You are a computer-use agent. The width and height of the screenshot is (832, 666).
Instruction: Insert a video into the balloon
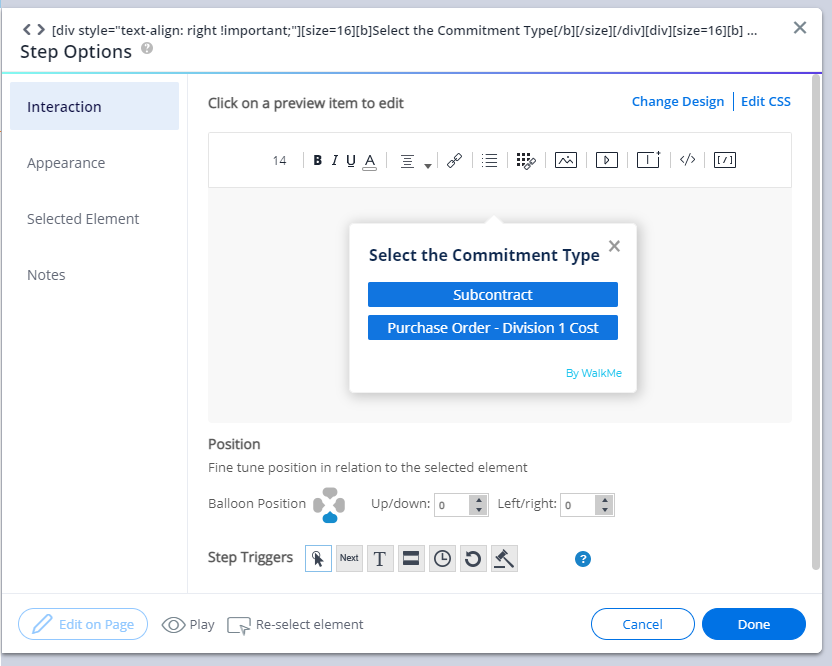[x=606, y=160]
